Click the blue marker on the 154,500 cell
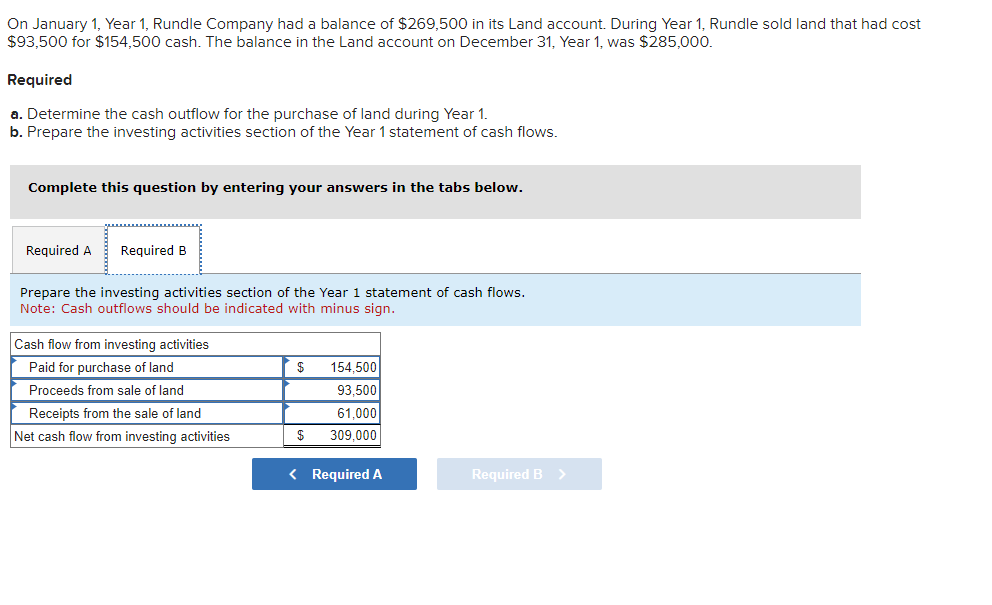This screenshot has height=605, width=992. [x=288, y=360]
